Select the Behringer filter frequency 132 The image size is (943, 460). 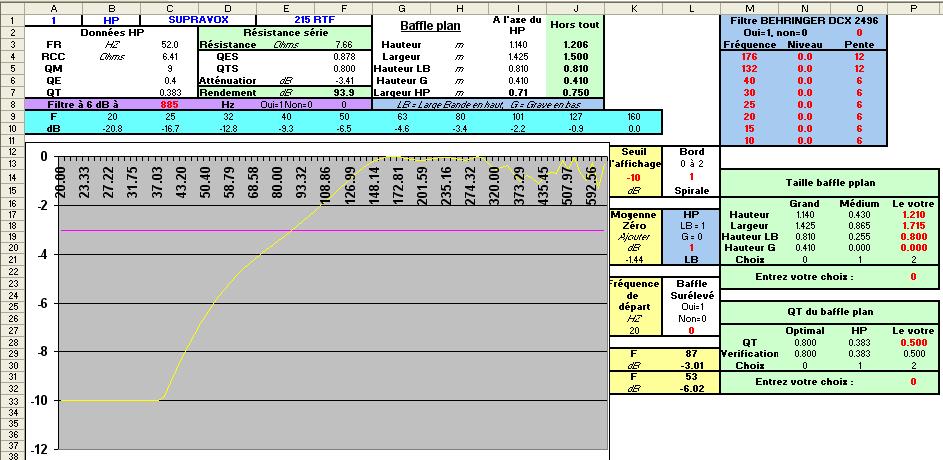coord(749,69)
